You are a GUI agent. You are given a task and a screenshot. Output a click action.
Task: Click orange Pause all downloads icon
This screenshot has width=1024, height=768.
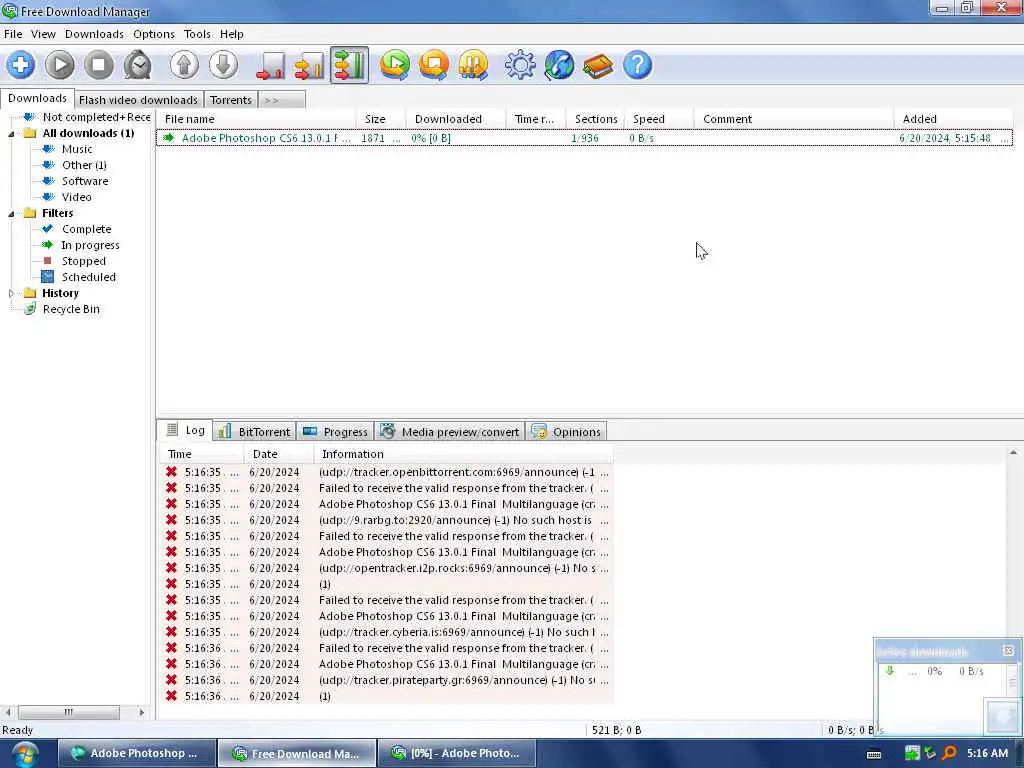pyautogui.click(x=473, y=65)
